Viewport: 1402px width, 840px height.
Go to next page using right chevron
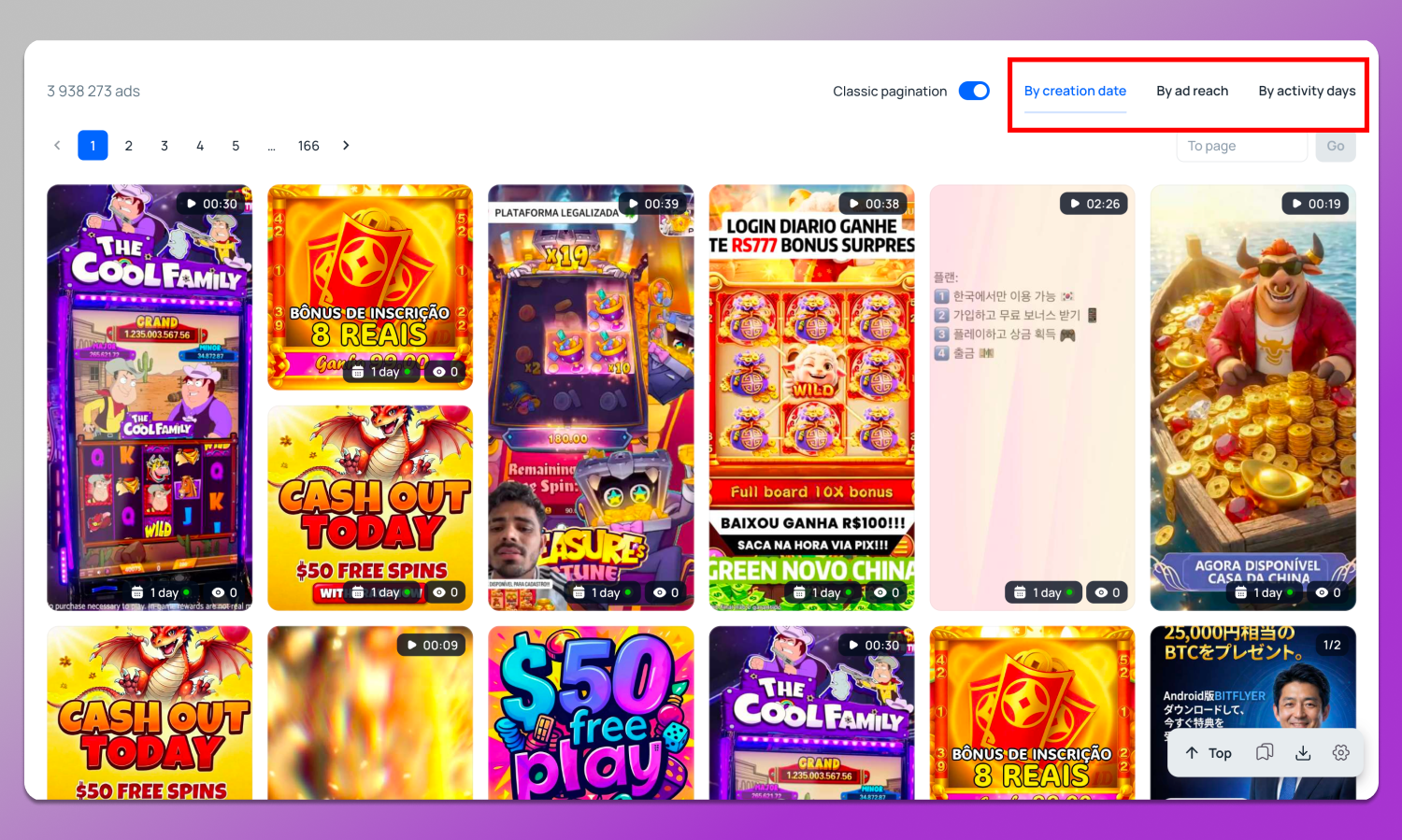tap(346, 146)
